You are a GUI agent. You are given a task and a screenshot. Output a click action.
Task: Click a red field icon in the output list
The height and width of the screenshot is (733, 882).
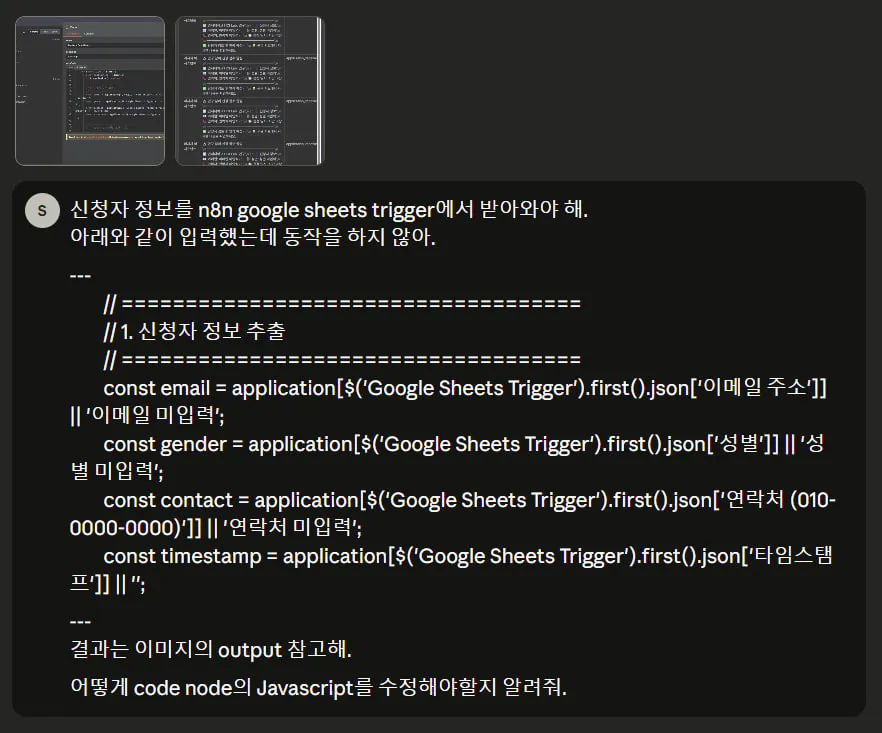click(204, 35)
